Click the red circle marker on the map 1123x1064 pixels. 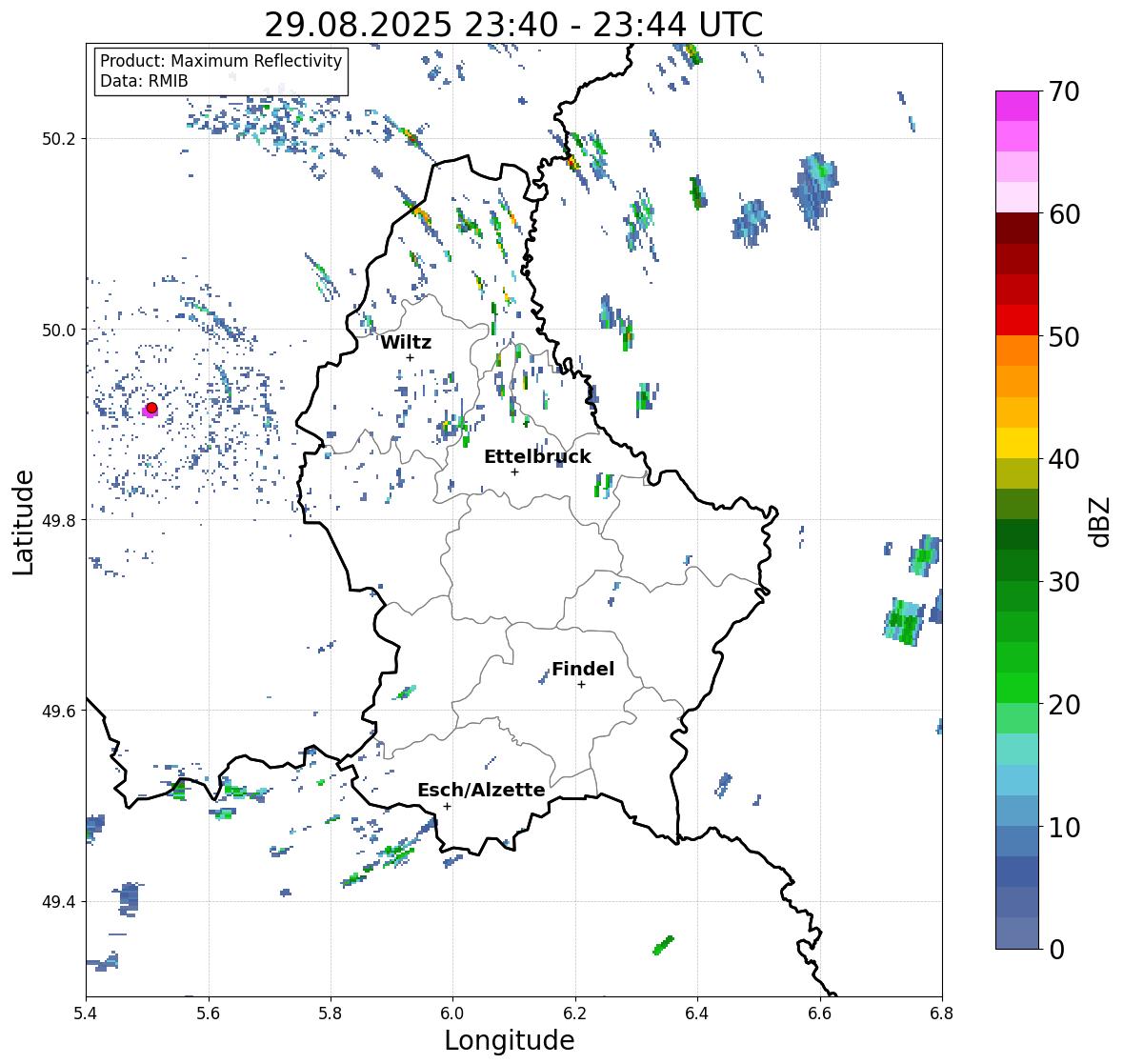(151, 408)
